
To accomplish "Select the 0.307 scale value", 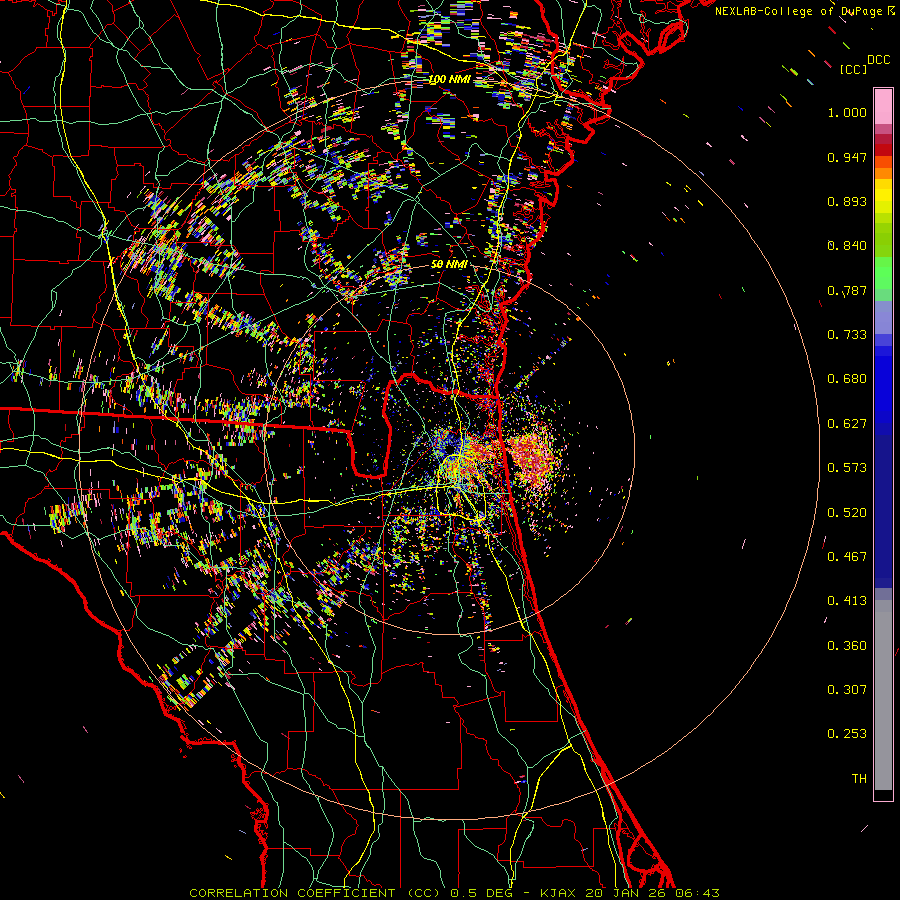I will [x=847, y=690].
